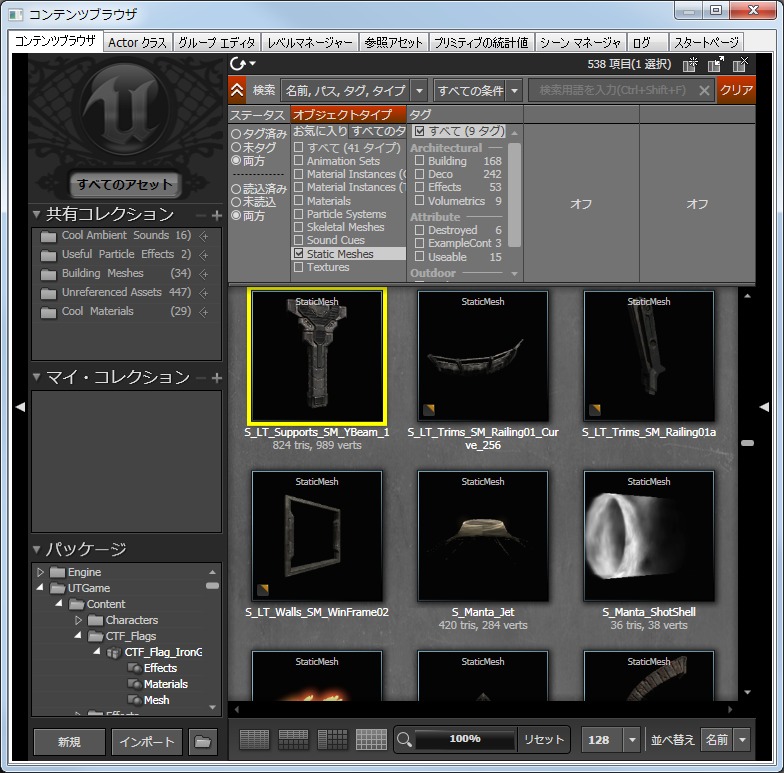Clear the search box with the X icon

click(704, 90)
